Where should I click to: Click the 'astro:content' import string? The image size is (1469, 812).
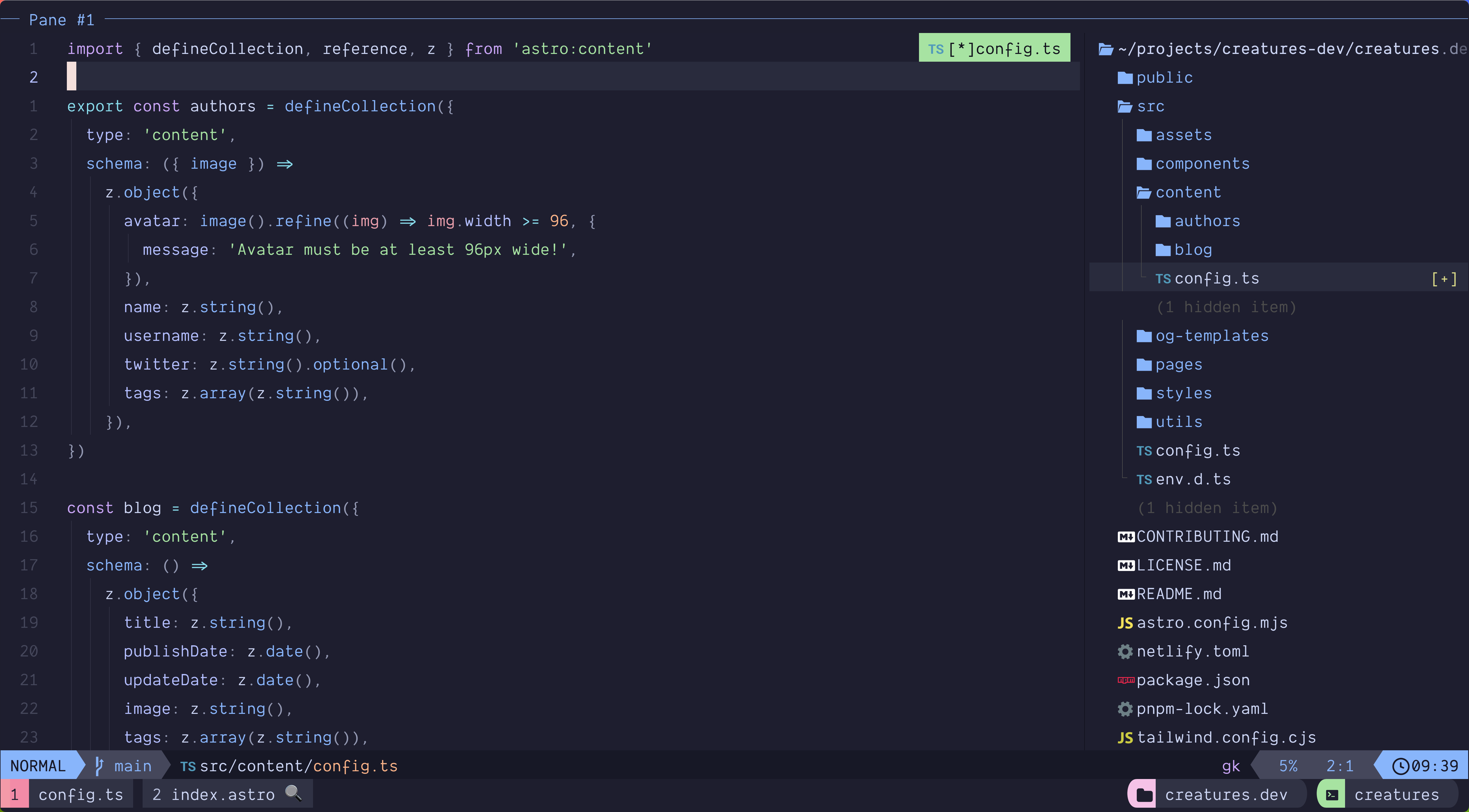(x=582, y=49)
